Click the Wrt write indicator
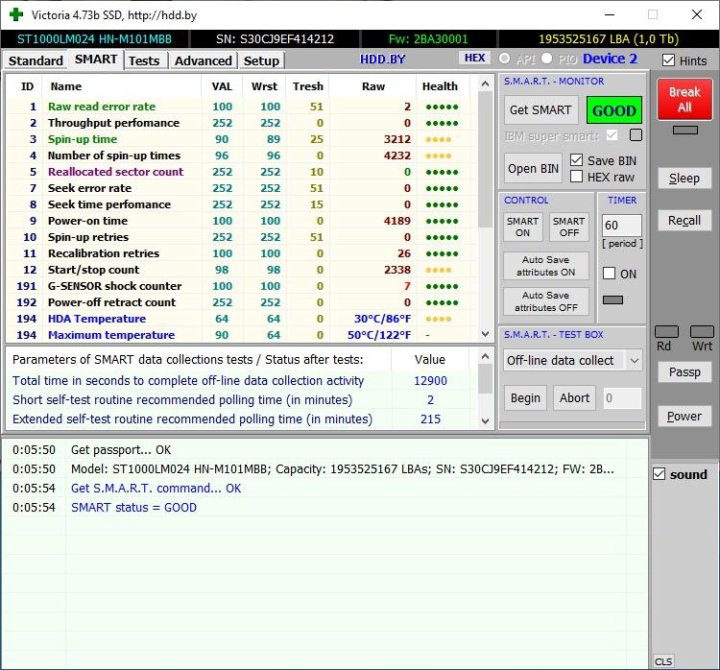 702,332
